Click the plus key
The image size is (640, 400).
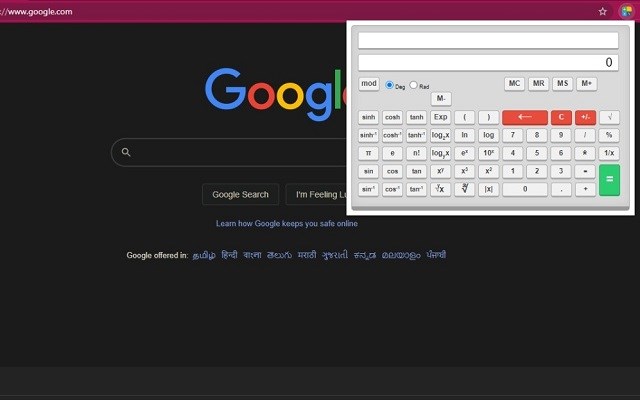pyautogui.click(x=585, y=189)
